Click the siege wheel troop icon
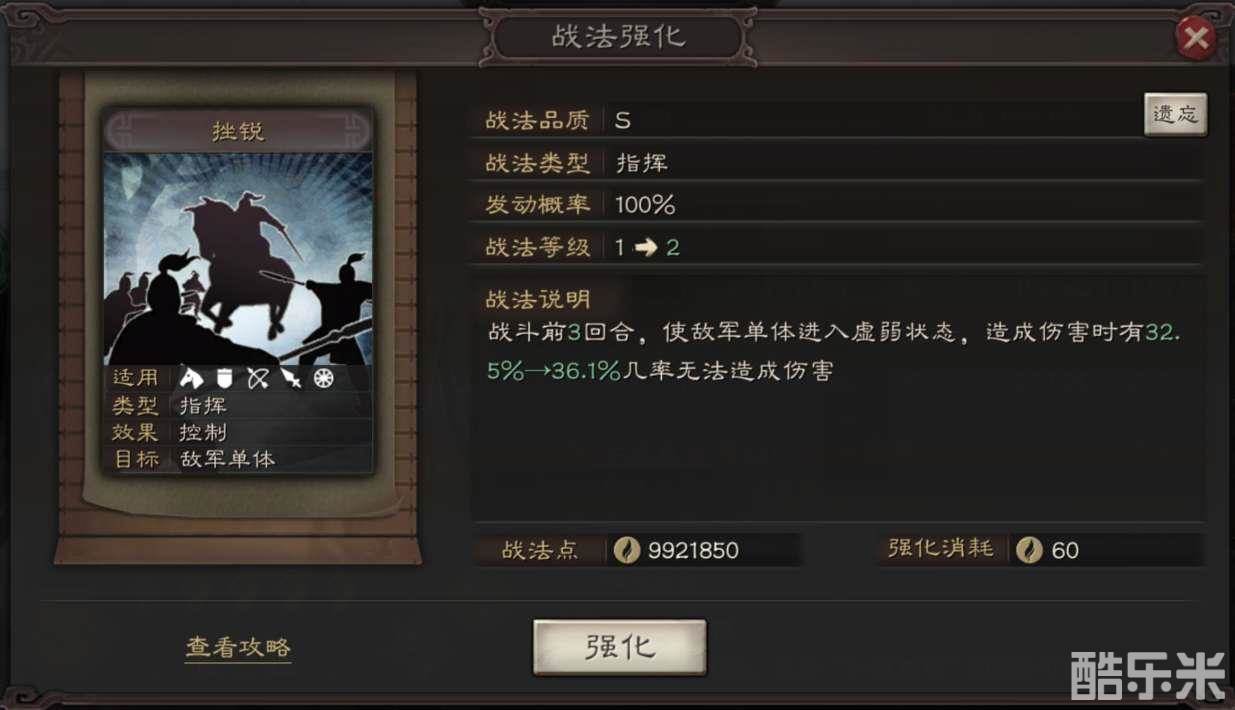Screen dimensions: 1235x710 pyautogui.click(x=324, y=378)
